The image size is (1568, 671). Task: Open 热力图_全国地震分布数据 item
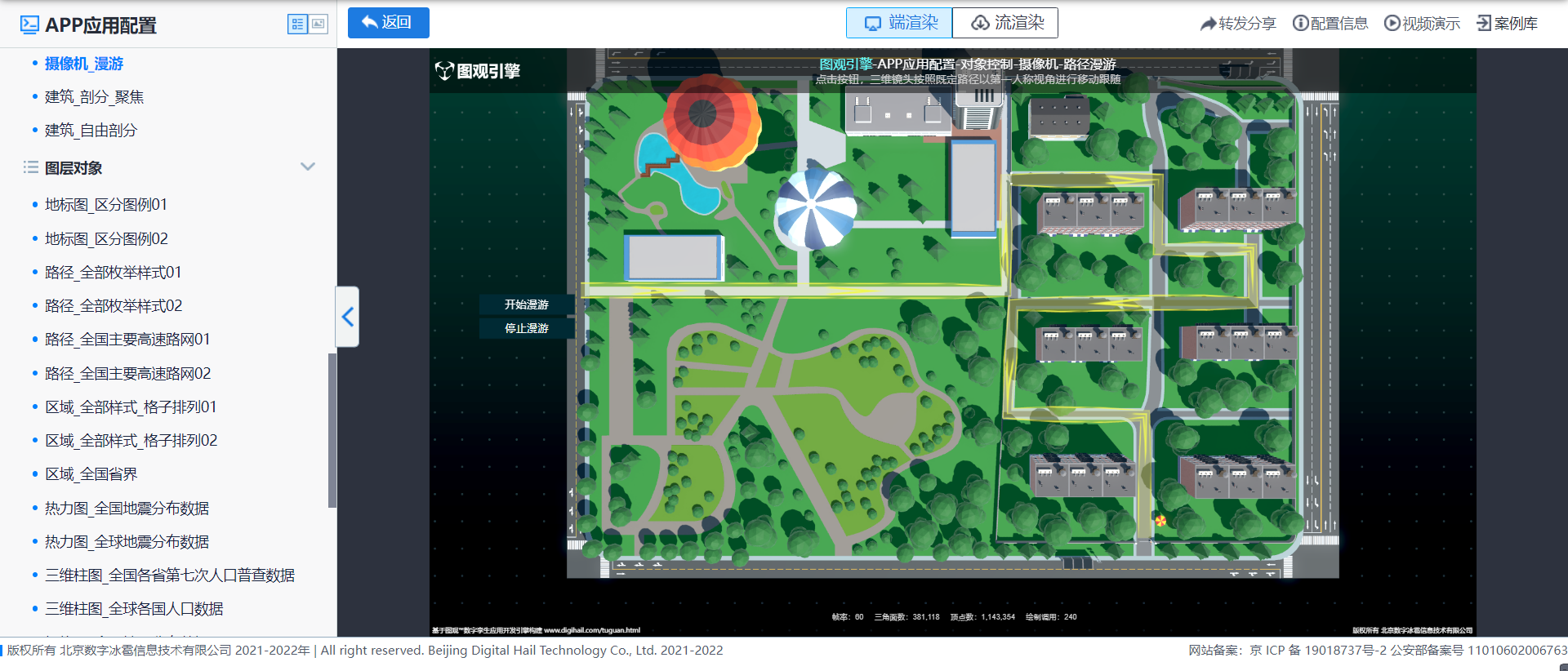click(127, 509)
